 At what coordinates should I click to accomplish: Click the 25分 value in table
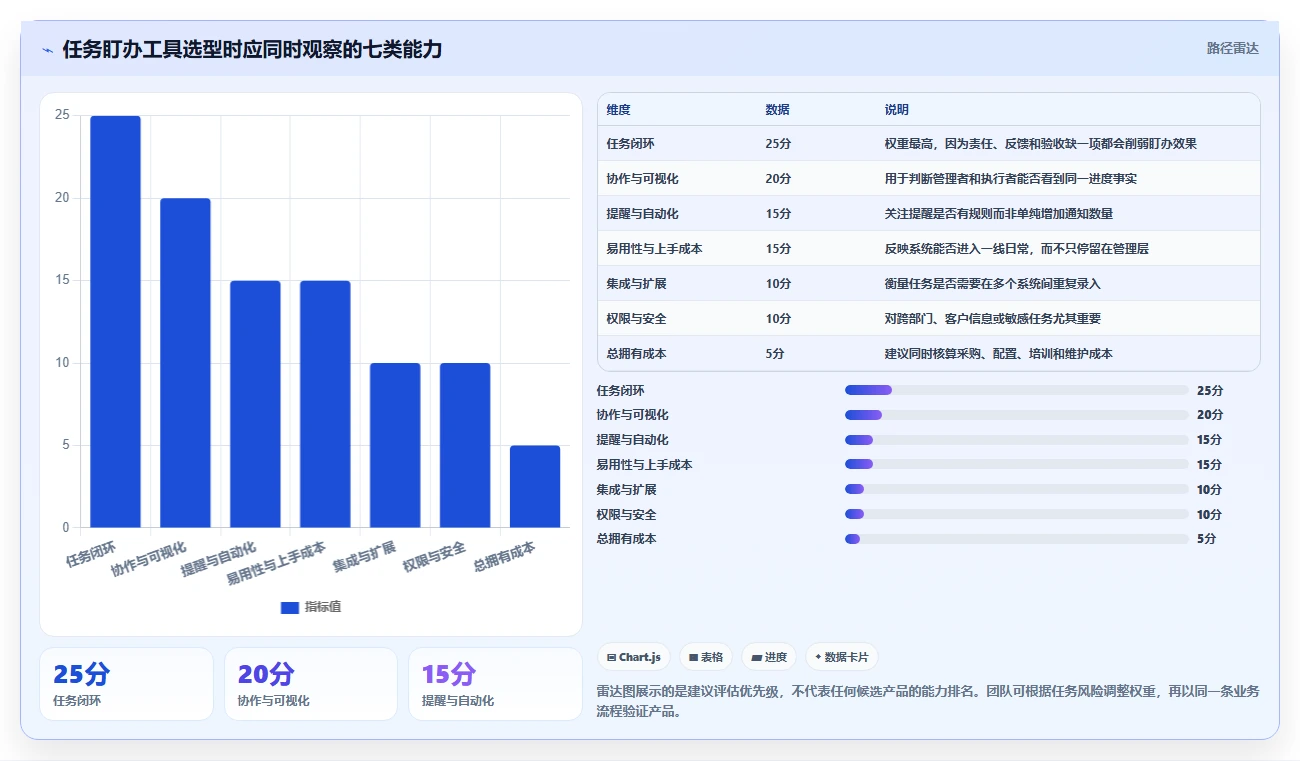click(x=778, y=144)
